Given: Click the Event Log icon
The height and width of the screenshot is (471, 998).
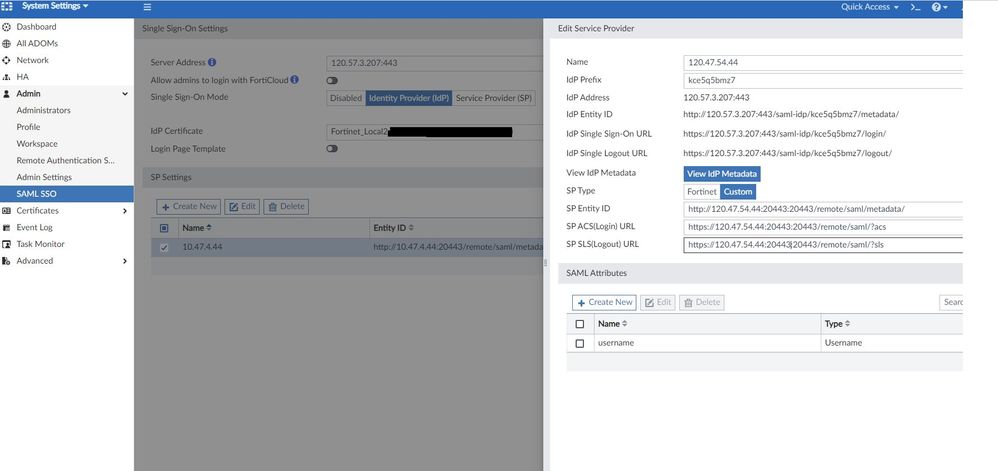Looking at the screenshot, I should pyautogui.click(x=7, y=227).
